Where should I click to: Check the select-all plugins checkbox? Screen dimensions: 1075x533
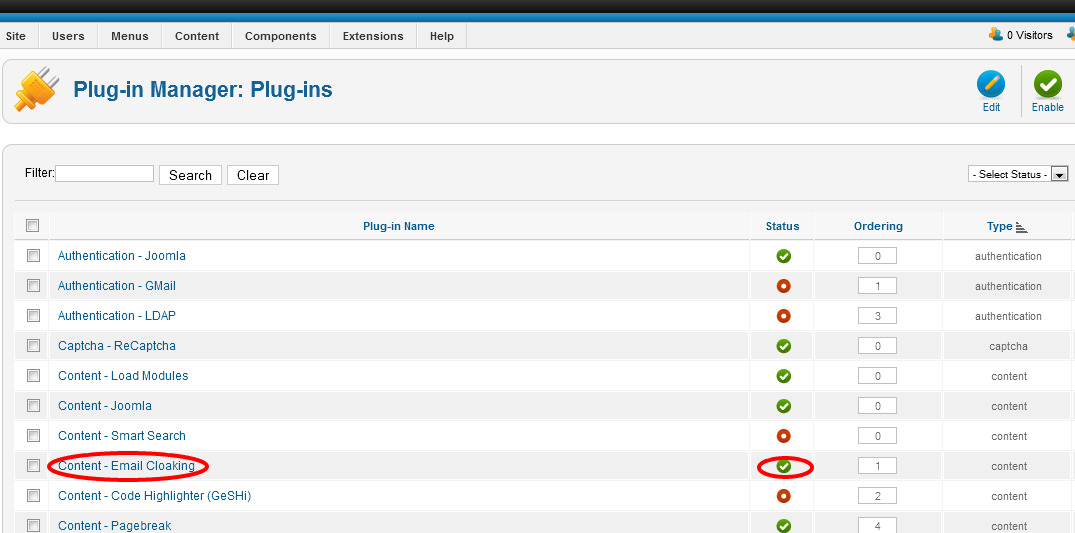coord(32,226)
